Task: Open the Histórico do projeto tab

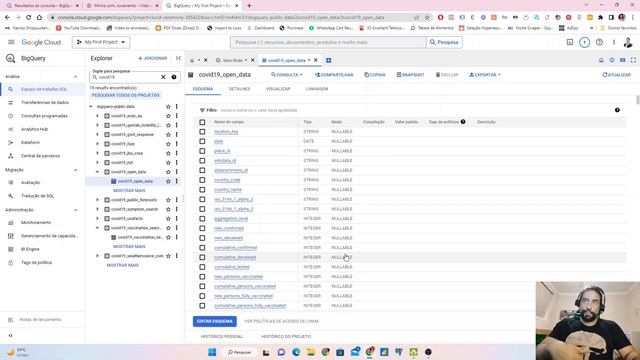Action: [286, 337]
